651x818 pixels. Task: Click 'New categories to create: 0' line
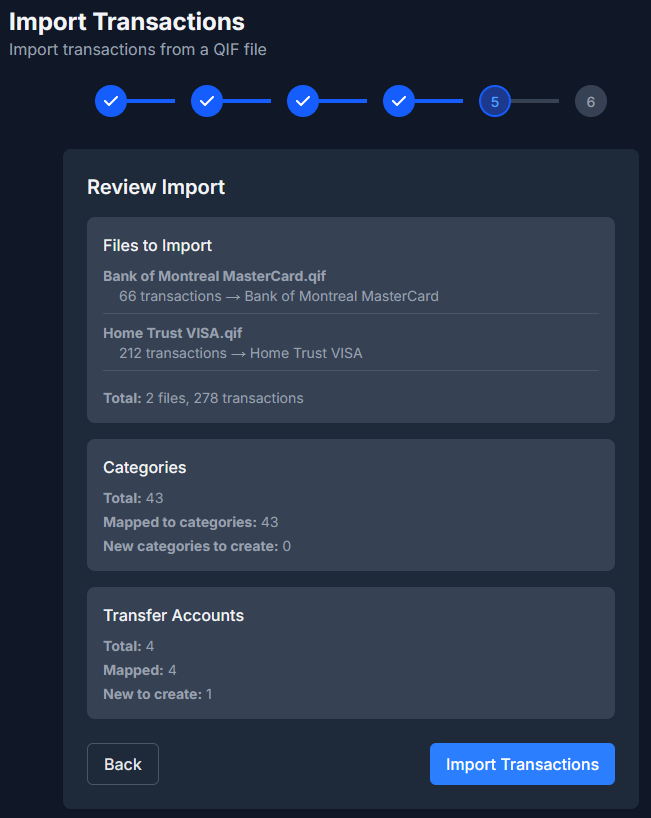[197, 546]
